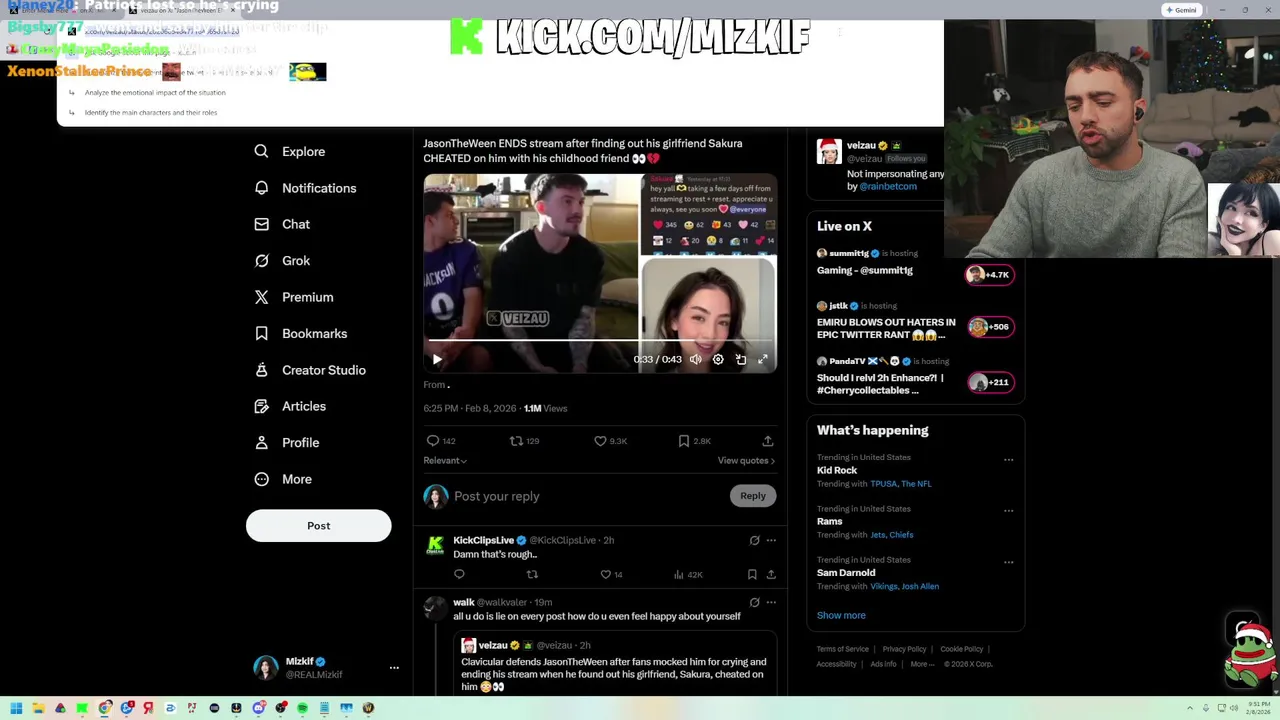Open Rams trending topic
This screenshot has width=1280, height=720.
(x=830, y=521)
